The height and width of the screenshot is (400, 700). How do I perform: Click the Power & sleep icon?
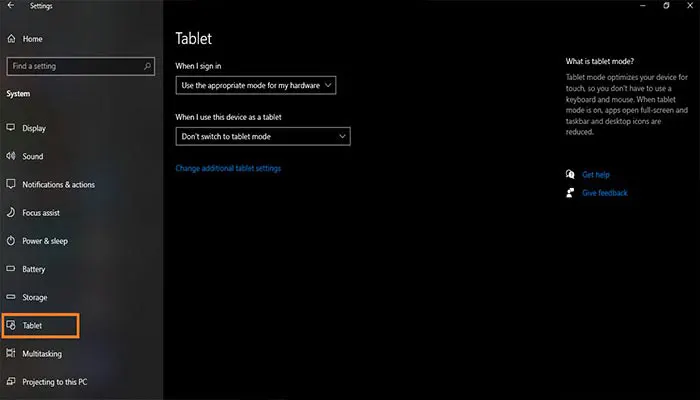point(12,241)
